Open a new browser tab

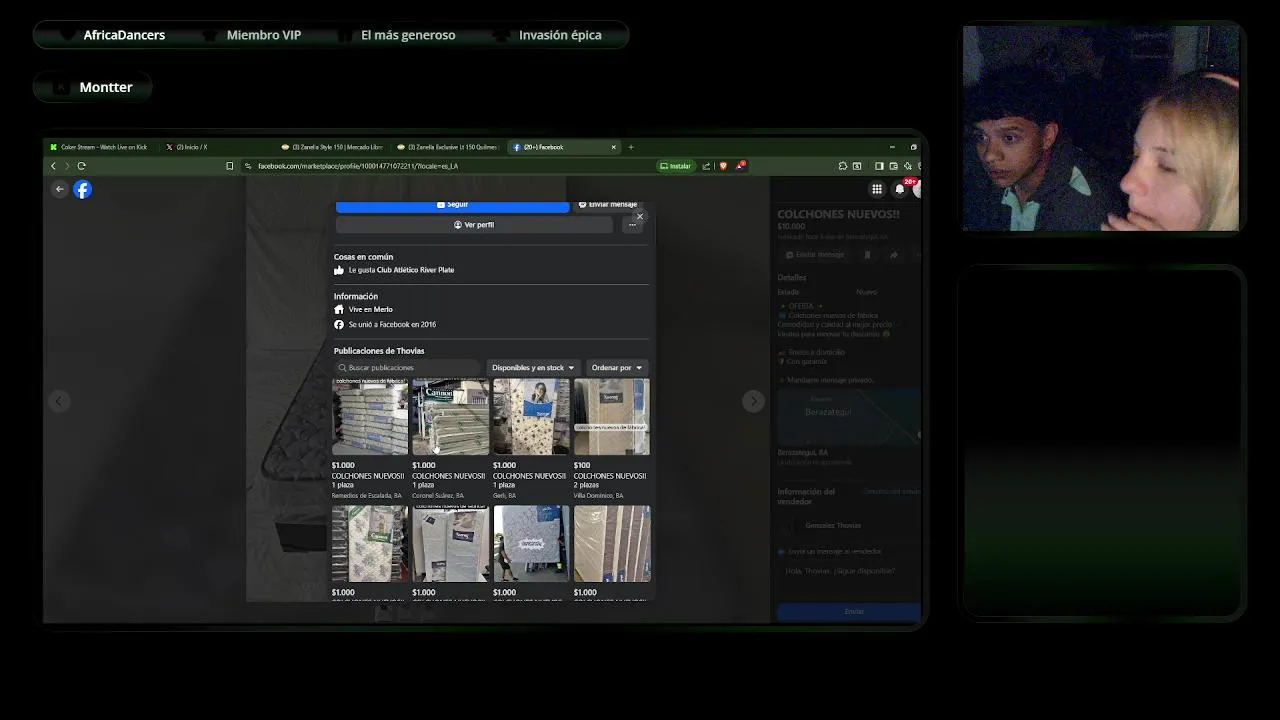631,147
